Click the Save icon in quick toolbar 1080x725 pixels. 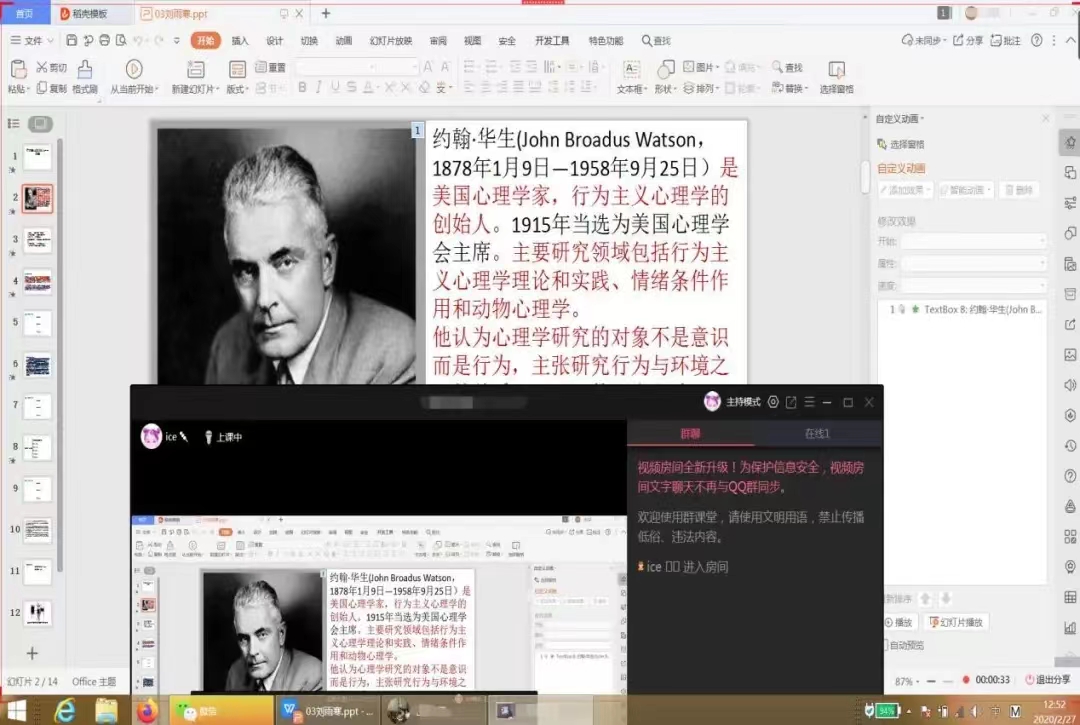pyautogui.click(x=71, y=41)
